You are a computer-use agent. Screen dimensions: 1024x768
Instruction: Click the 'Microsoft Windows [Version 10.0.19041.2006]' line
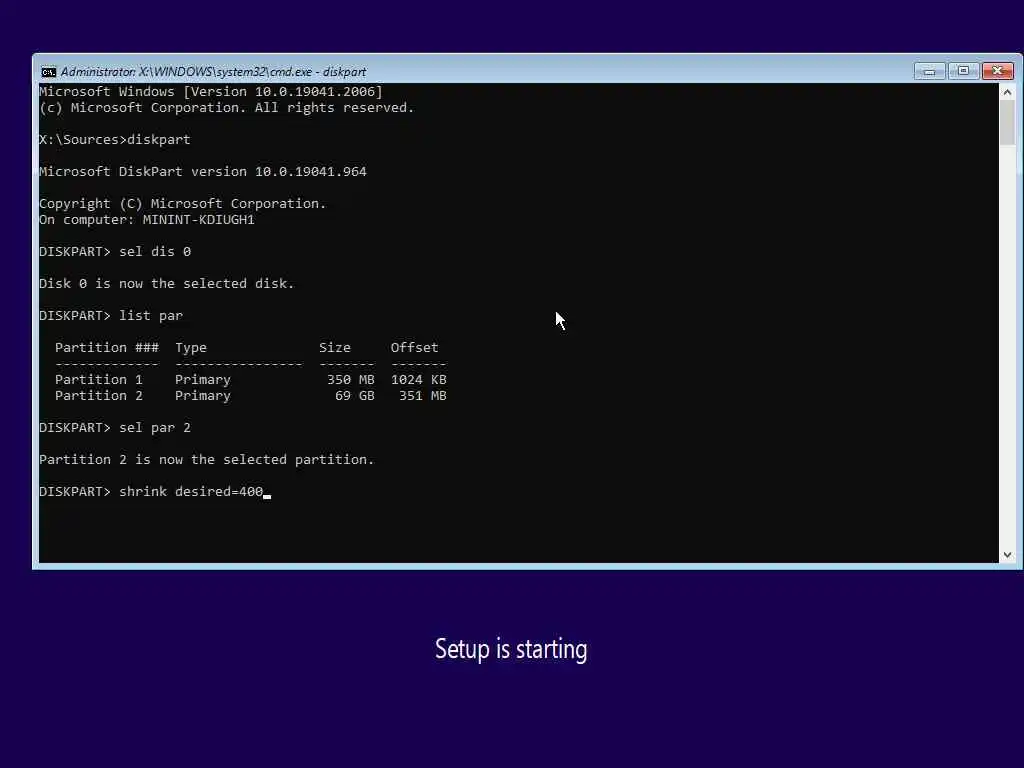[210, 91]
